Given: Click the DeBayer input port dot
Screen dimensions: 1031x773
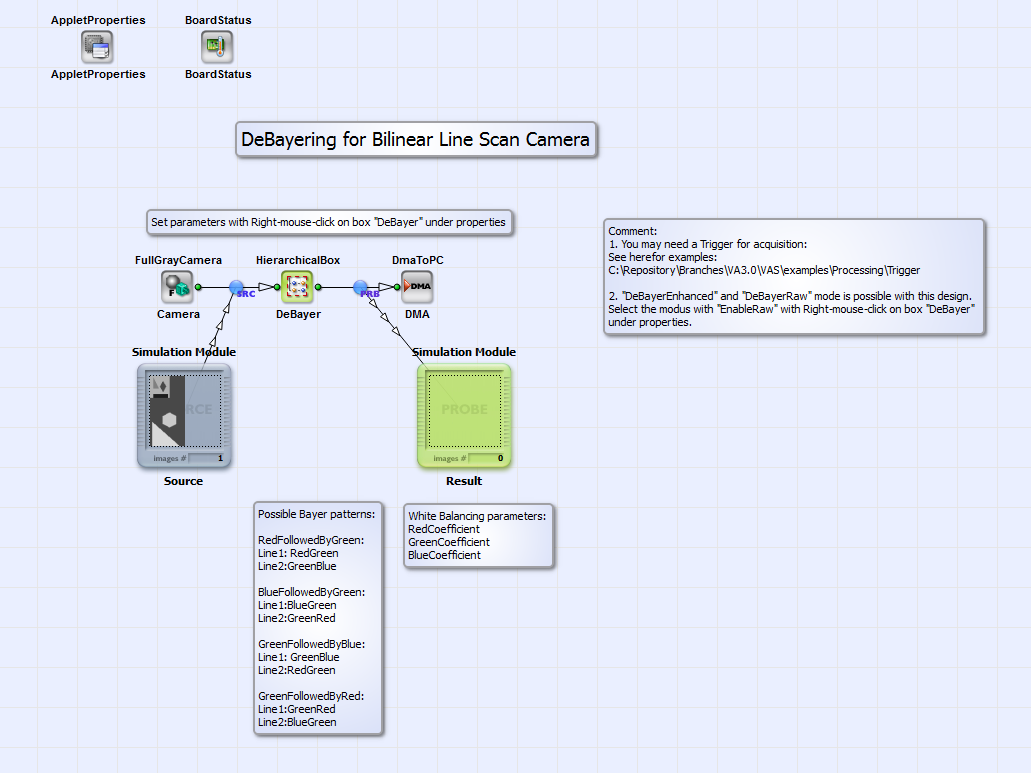Looking at the screenshot, I should (276, 287).
